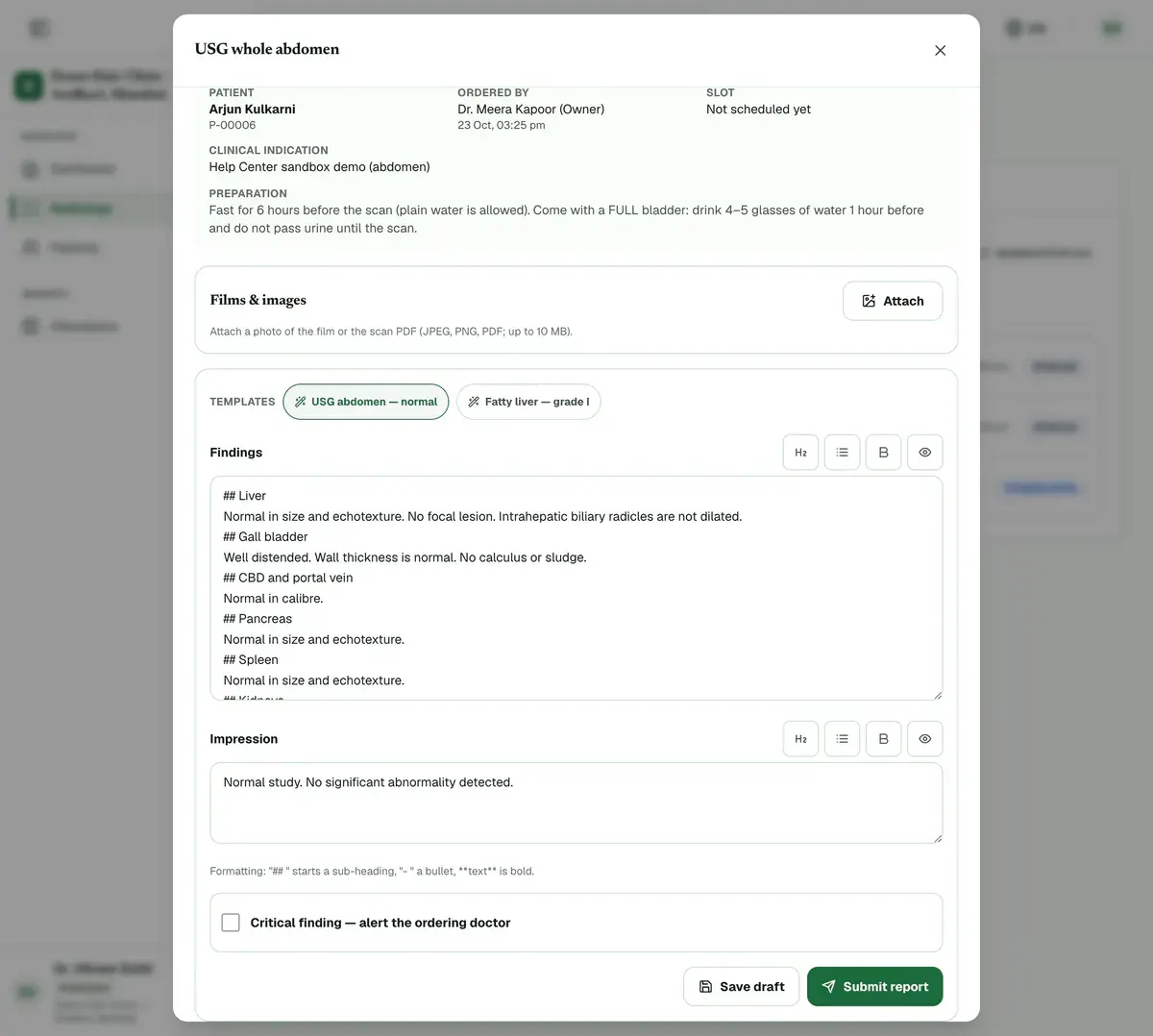Toggle preview of Findings text
This screenshot has width=1153, height=1036.
(924, 453)
